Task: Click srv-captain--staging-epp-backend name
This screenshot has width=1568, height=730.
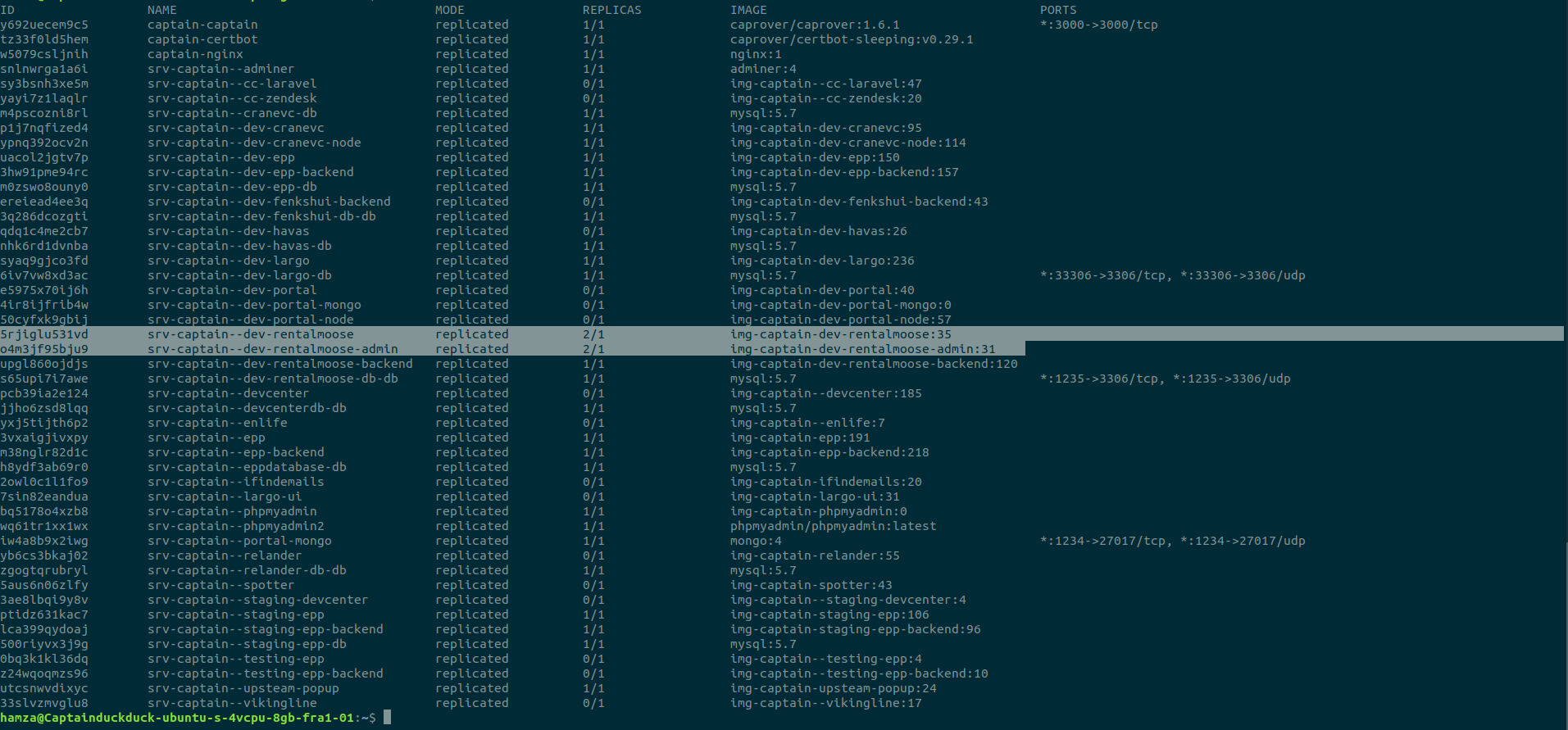Action: tap(266, 629)
